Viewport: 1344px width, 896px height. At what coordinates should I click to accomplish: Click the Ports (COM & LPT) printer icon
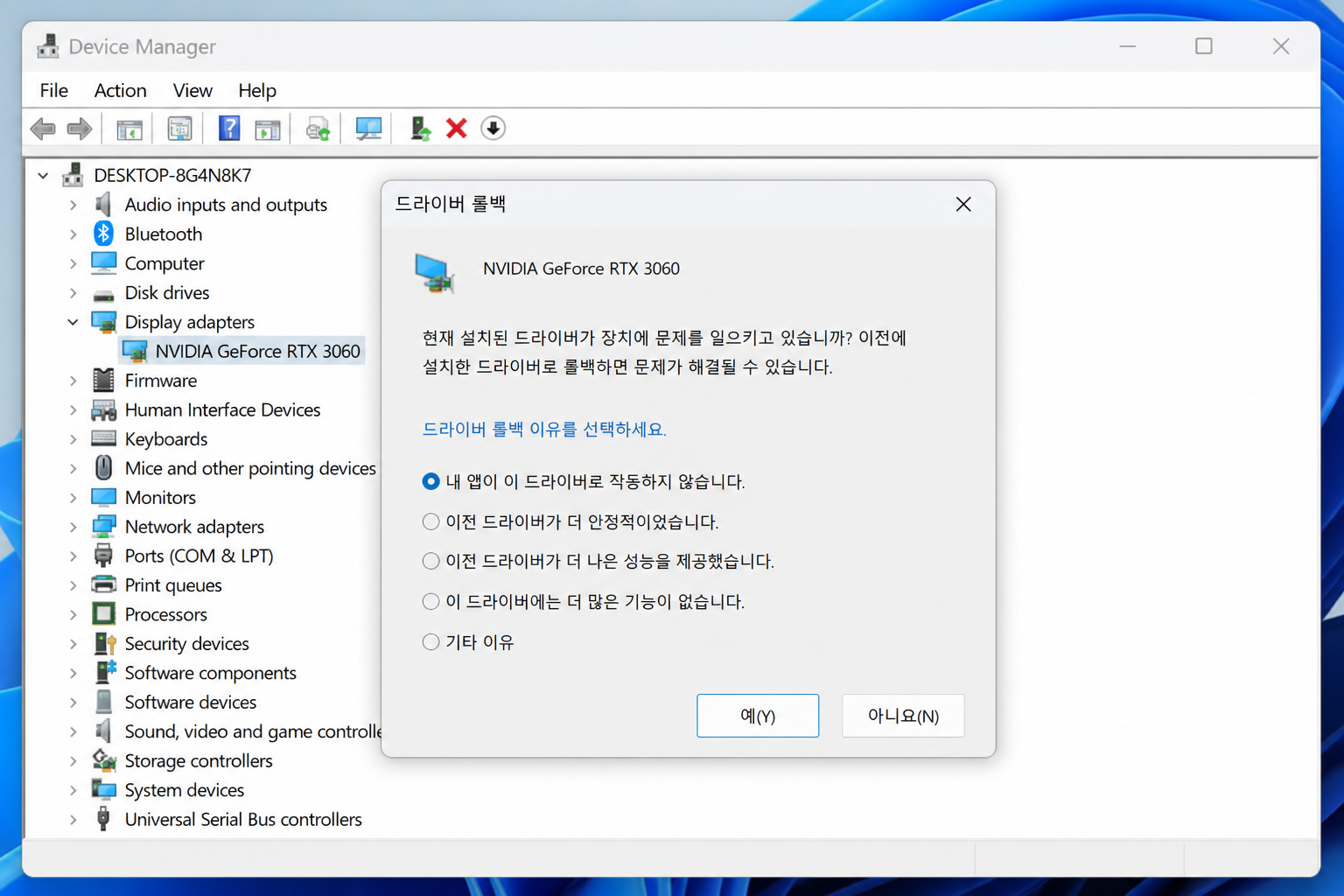tap(103, 556)
